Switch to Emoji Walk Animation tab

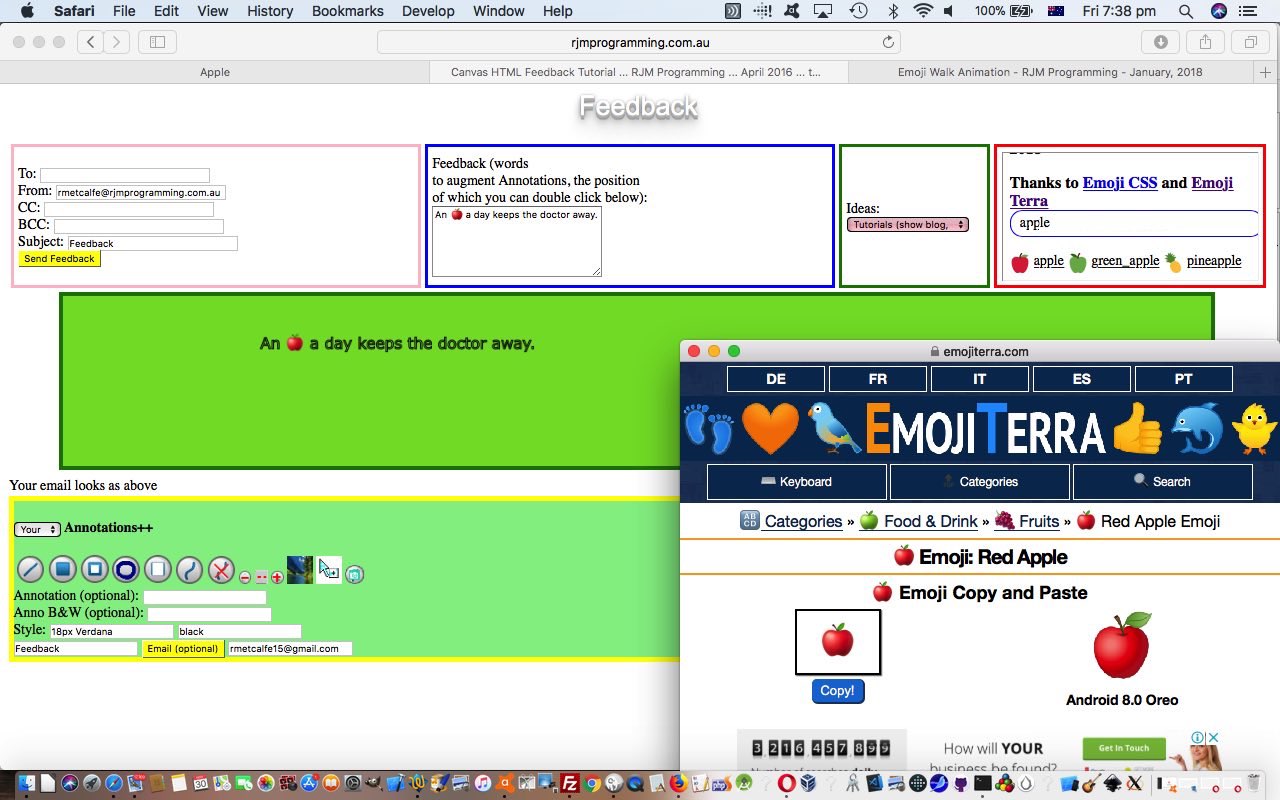click(1050, 72)
